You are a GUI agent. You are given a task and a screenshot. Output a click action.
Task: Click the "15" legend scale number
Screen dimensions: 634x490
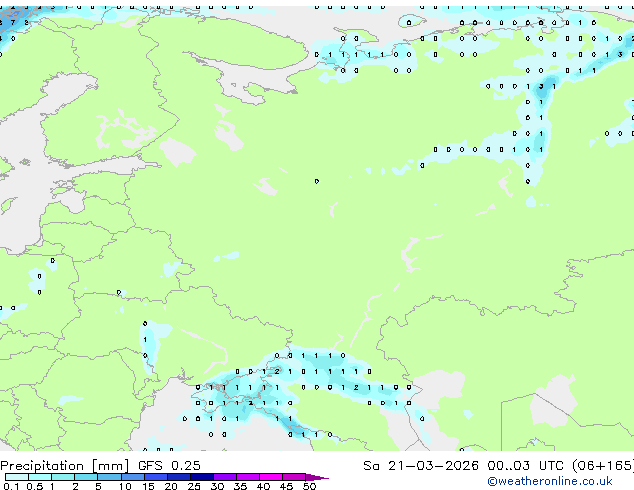(148, 486)
